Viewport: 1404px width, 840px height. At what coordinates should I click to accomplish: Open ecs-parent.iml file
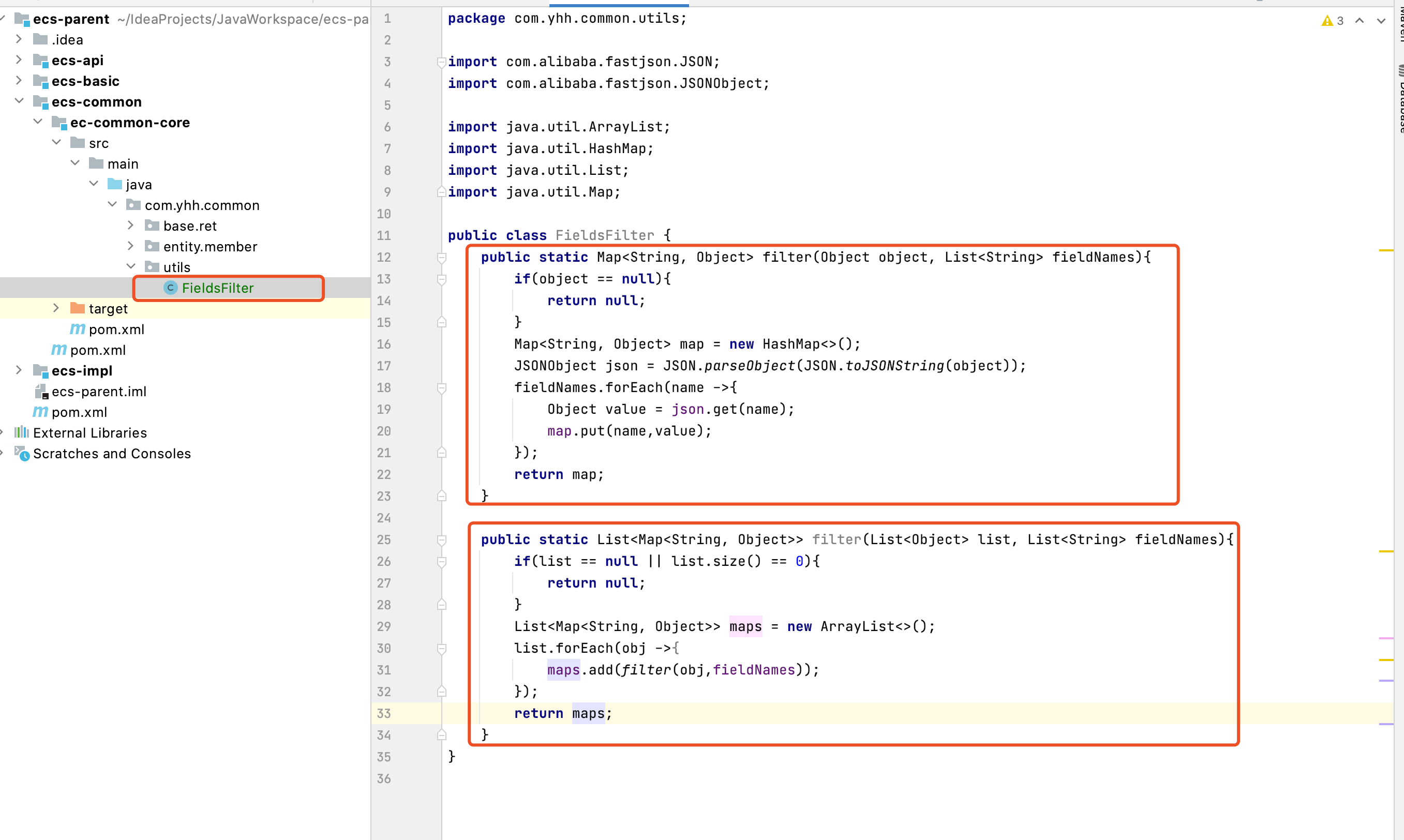coord(98,392)
